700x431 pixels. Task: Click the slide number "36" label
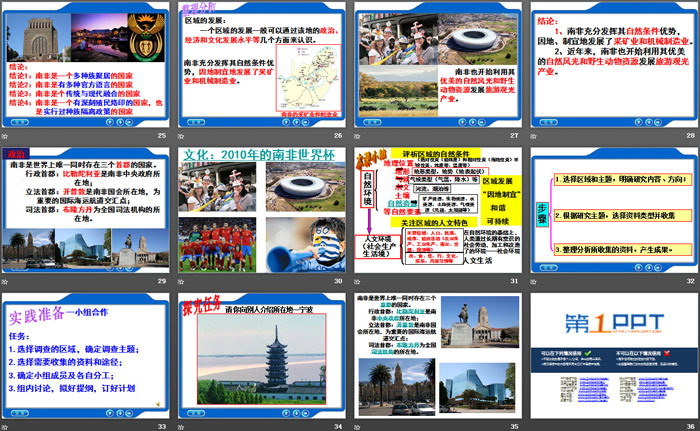tap(691, 427)
